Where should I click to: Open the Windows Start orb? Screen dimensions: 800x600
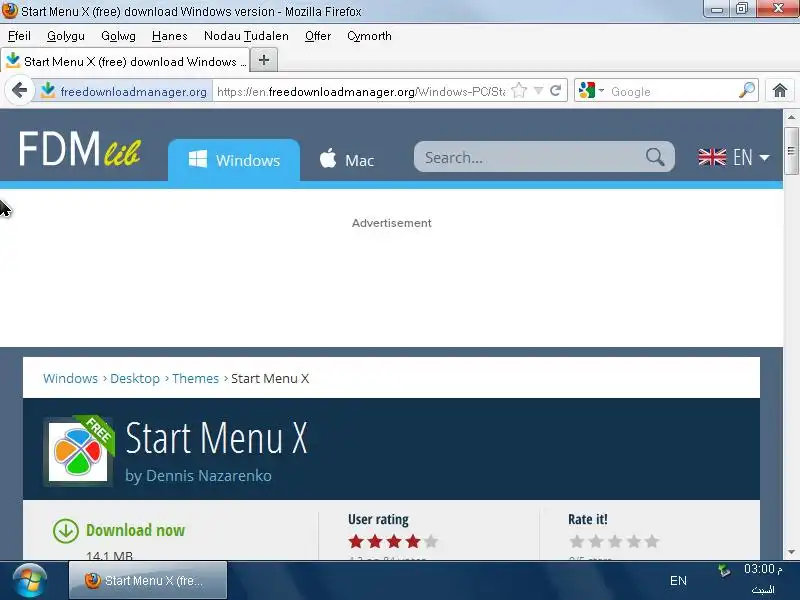point(30,581)
